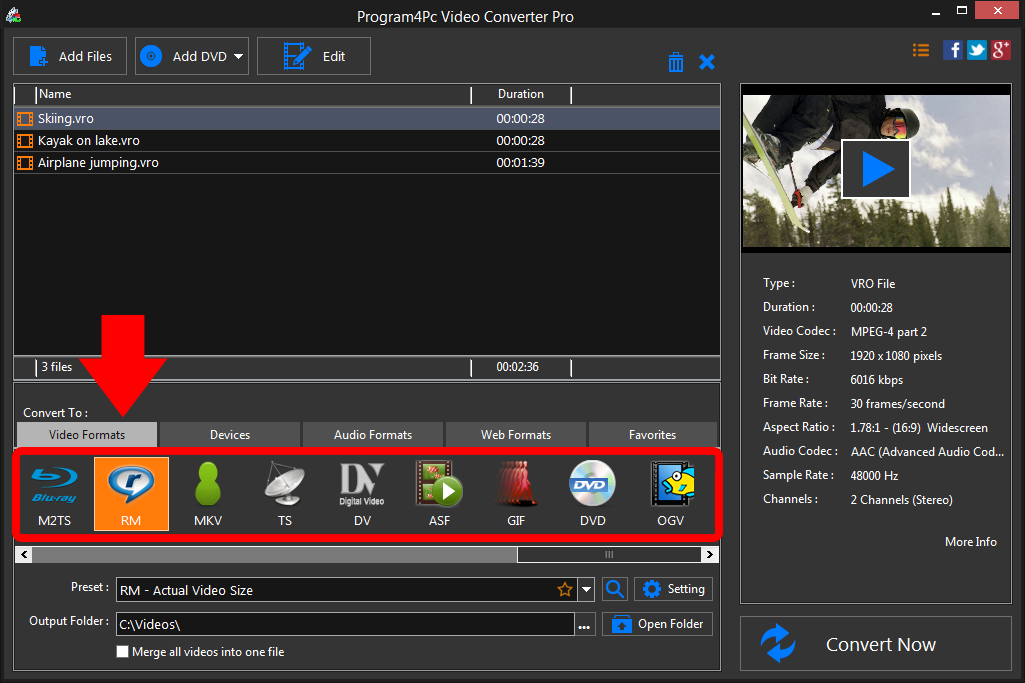Click the magnifier icon beside the preset
The image size is (1025, 683).
click(616, 590)
